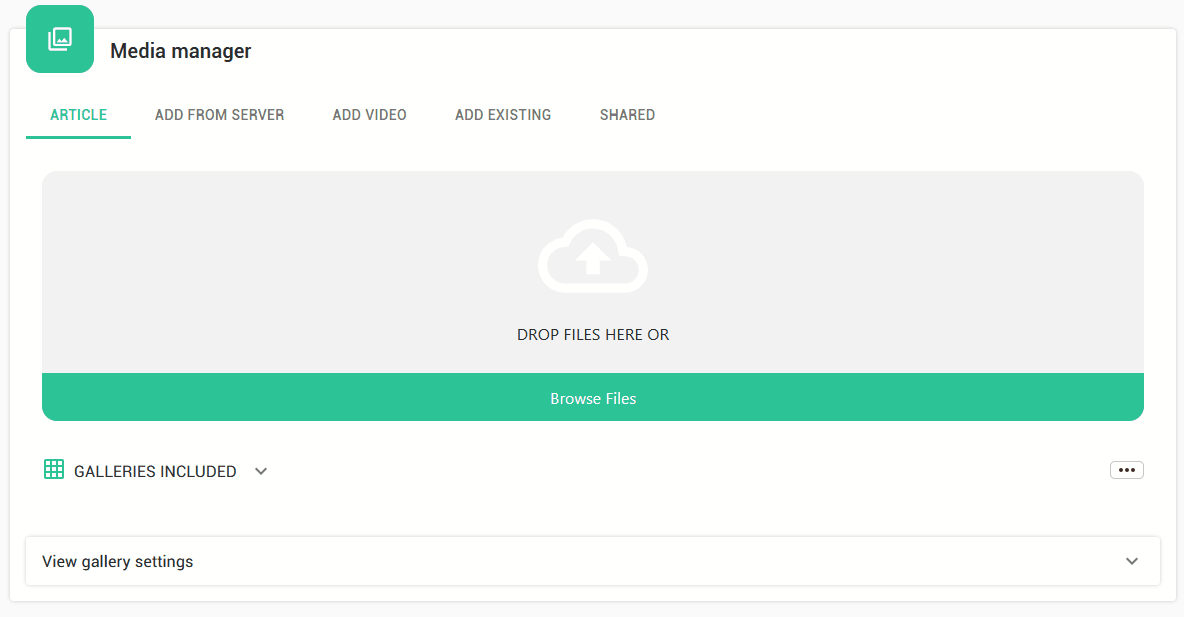Screen dimensions: 1184x617
Task: Open the Add Video tab
Action: click(x=369, y=115)
